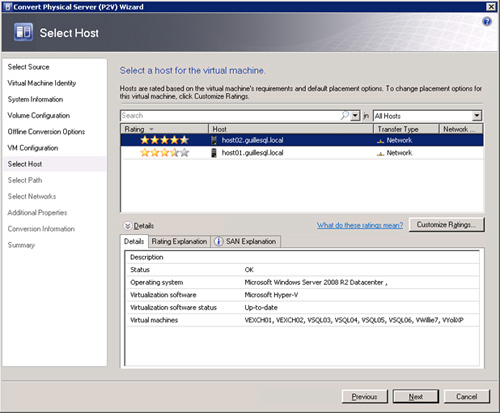
Task: Click the blue help question mark icon
Action: coord(487,22)
